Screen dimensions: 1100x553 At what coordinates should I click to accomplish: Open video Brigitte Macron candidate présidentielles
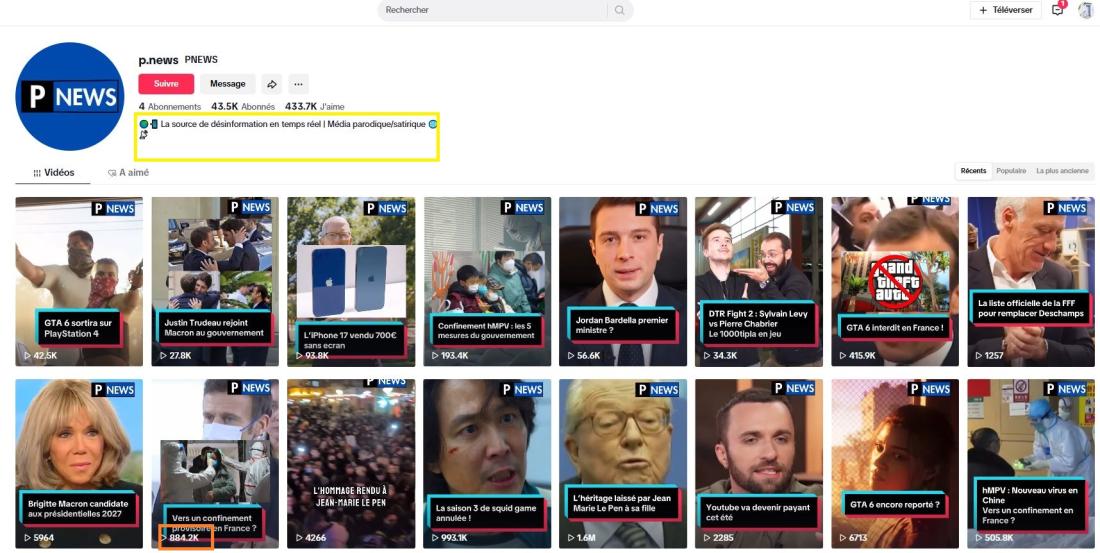[79, 464]
